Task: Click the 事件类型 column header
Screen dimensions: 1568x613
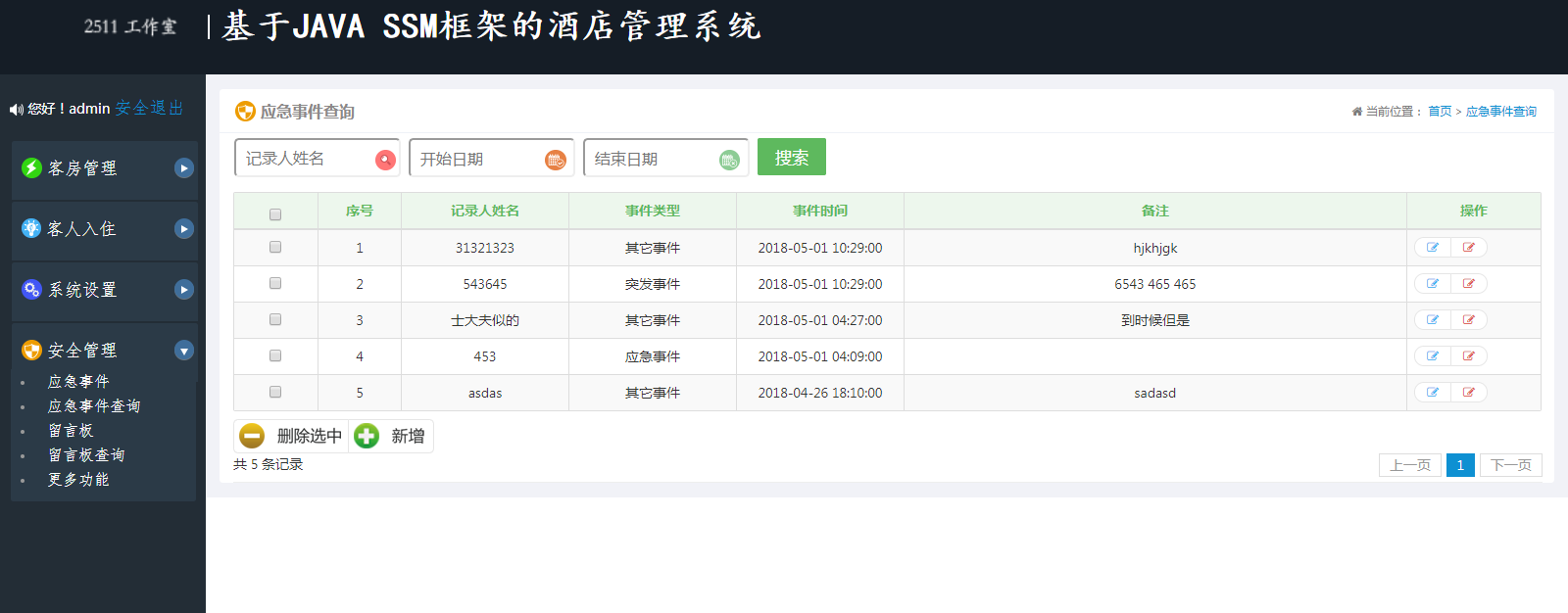Action: click(x=653, y=211)
